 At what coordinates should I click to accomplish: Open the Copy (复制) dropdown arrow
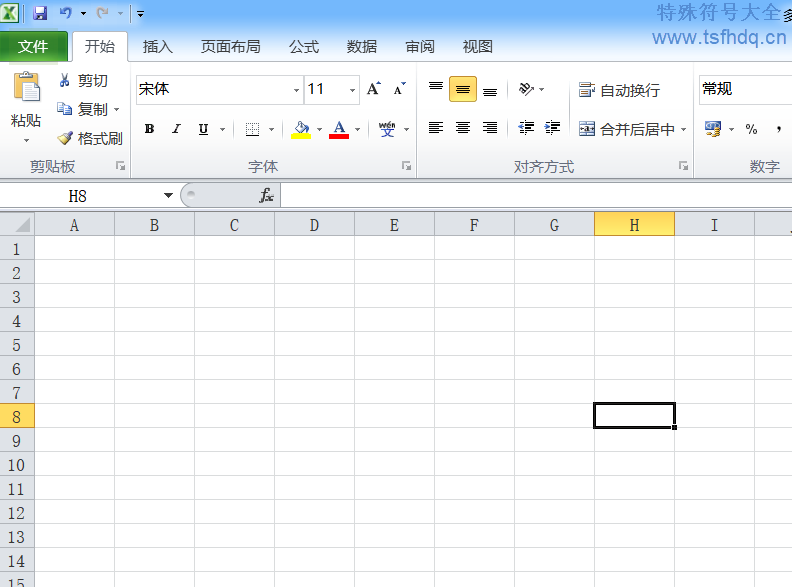click(x=117, y=109)
